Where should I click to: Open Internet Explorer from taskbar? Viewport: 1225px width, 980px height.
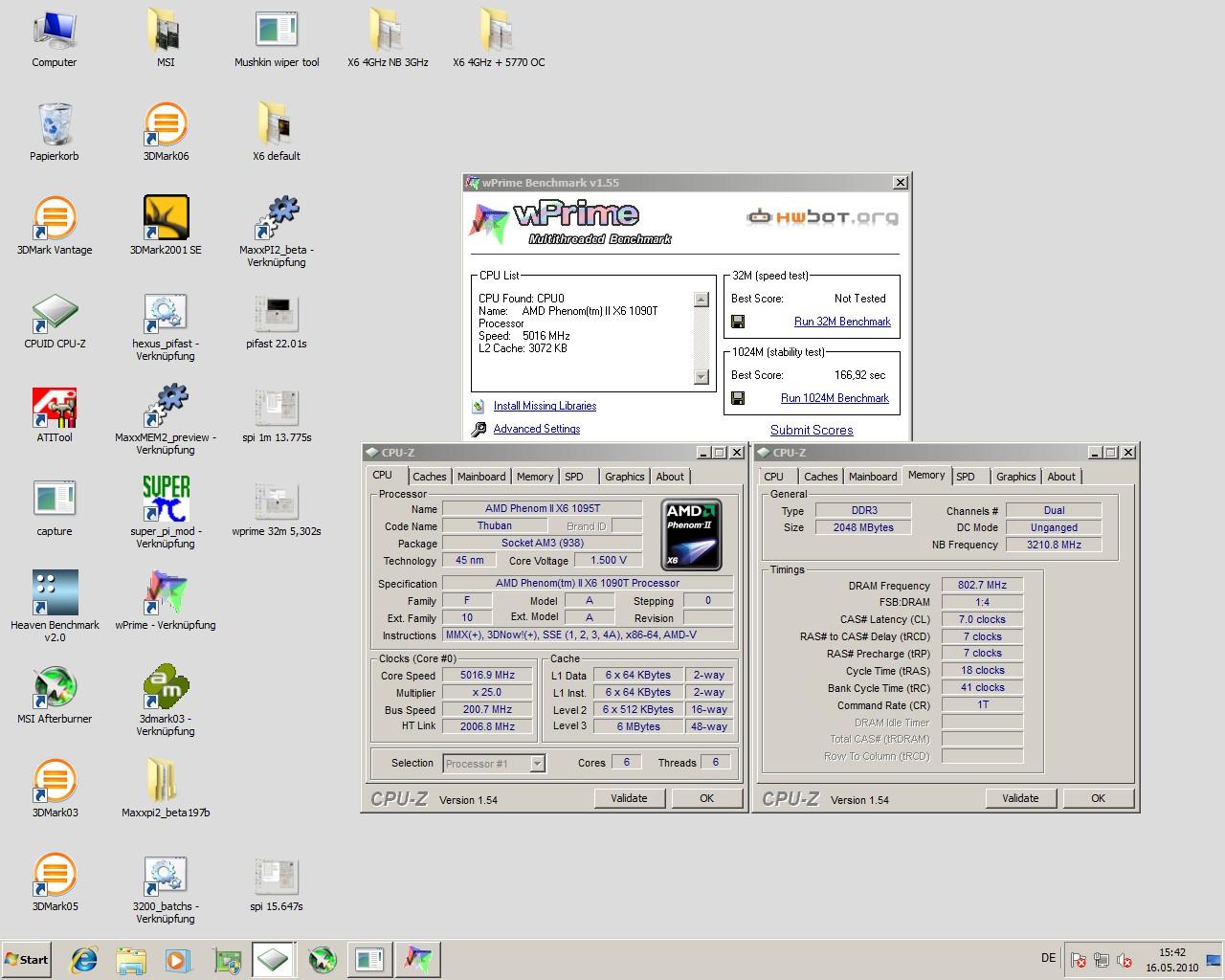[x=84, y=960]
